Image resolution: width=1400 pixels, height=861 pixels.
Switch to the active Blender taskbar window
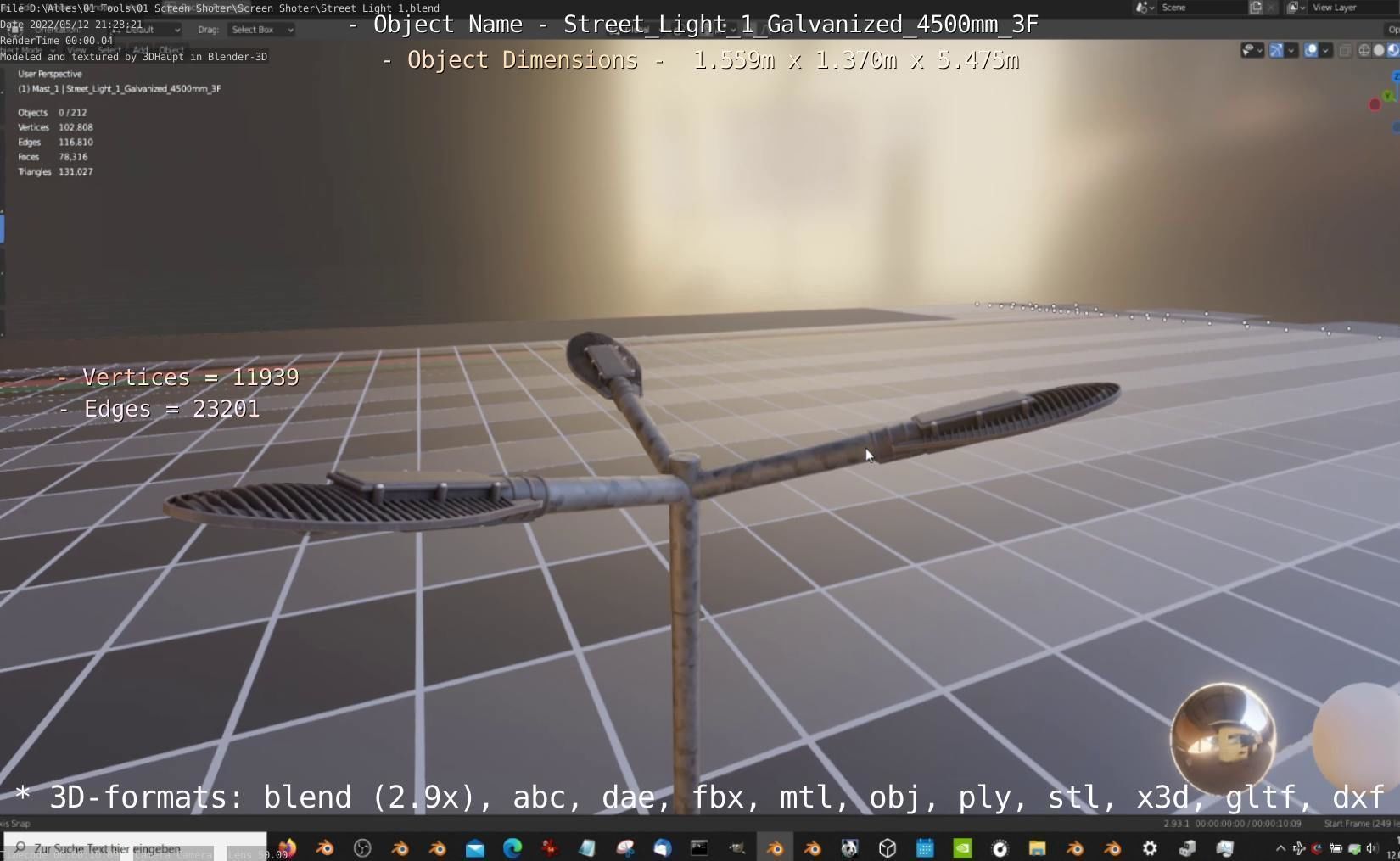[775, 847]
